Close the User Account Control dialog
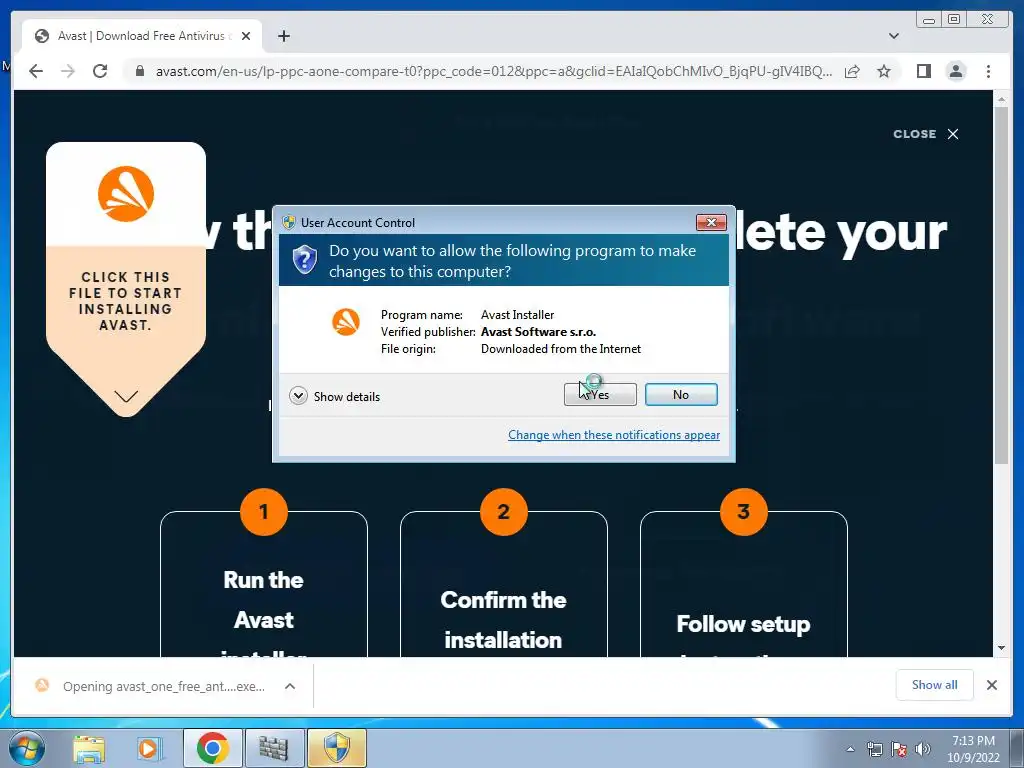 pyautogui.click(x=711, y=223)
